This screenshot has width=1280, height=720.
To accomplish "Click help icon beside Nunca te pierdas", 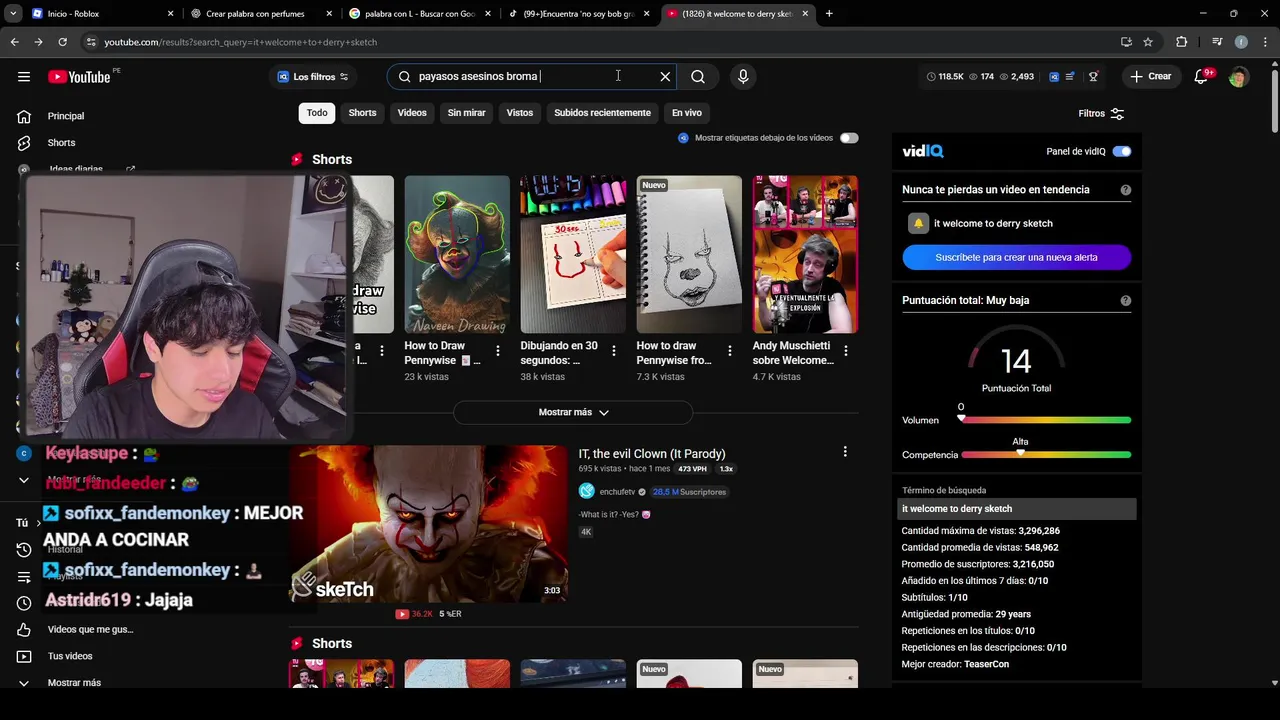I will tap(1126, 190).
